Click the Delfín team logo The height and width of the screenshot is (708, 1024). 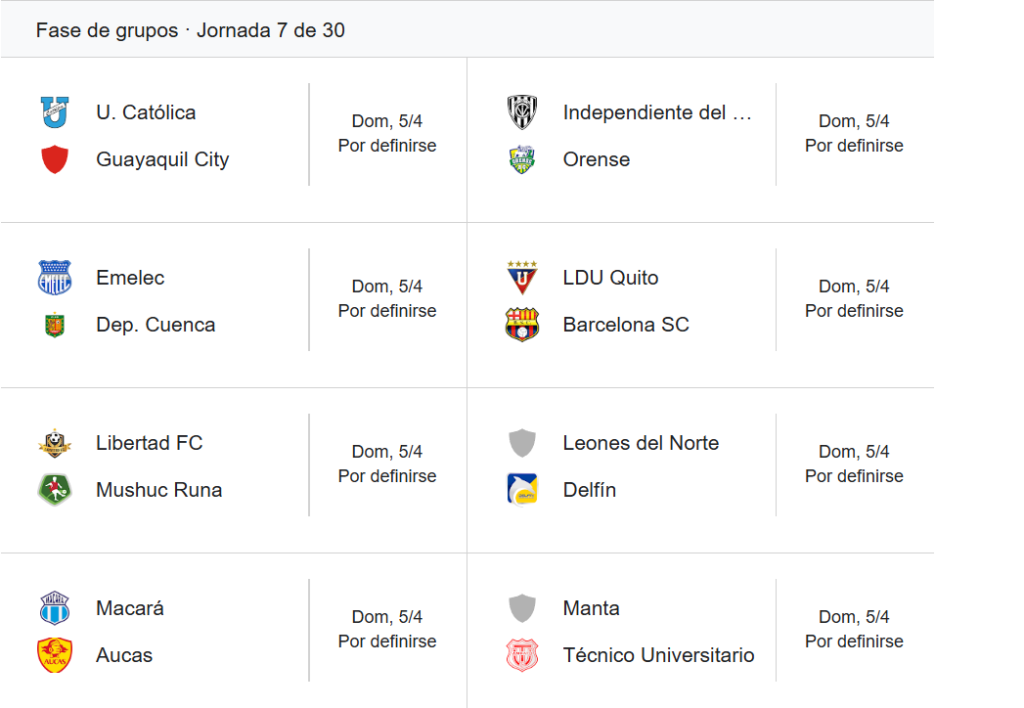pyautogui.click(x=522, y=490)
